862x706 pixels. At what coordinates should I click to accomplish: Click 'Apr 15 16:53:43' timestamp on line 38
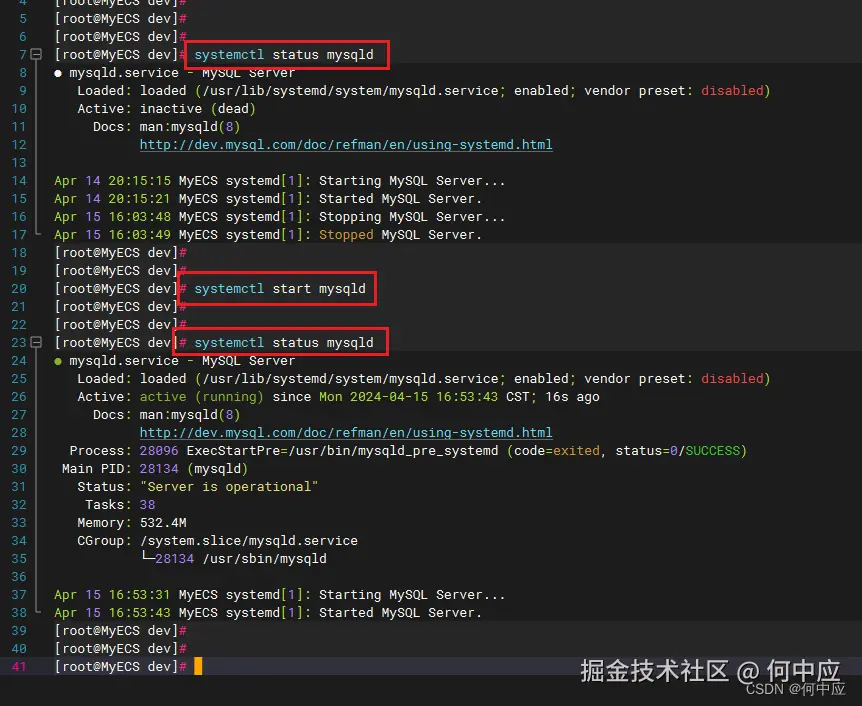(x=112, y=613)
